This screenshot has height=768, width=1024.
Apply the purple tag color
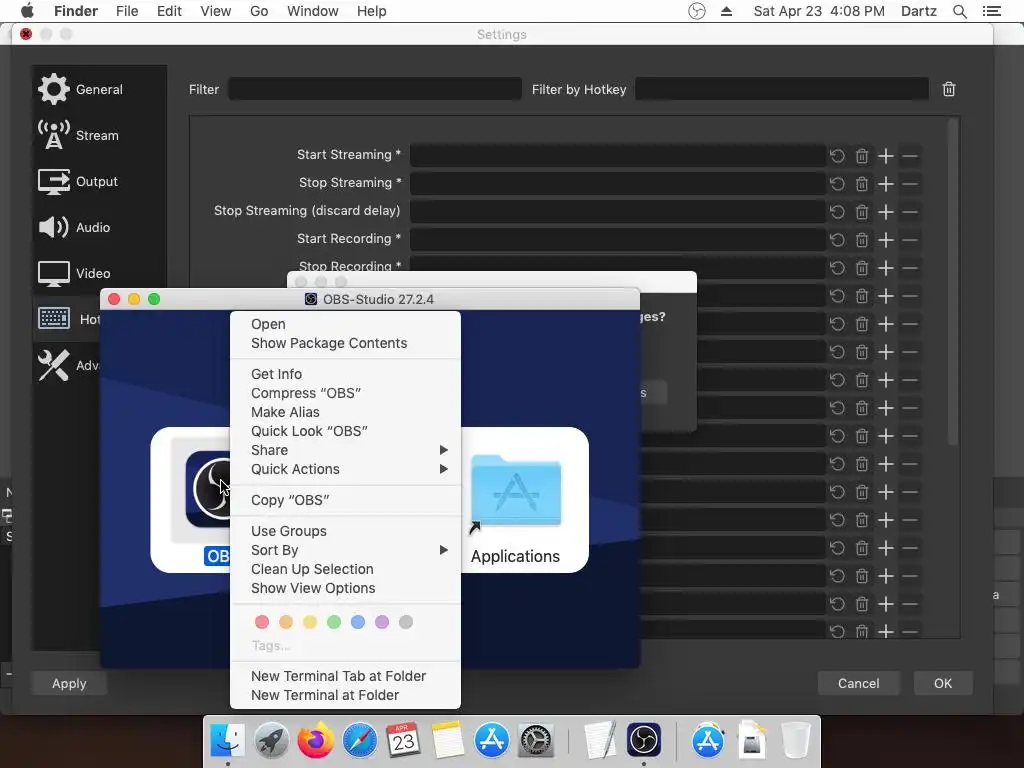click(382, 622)
